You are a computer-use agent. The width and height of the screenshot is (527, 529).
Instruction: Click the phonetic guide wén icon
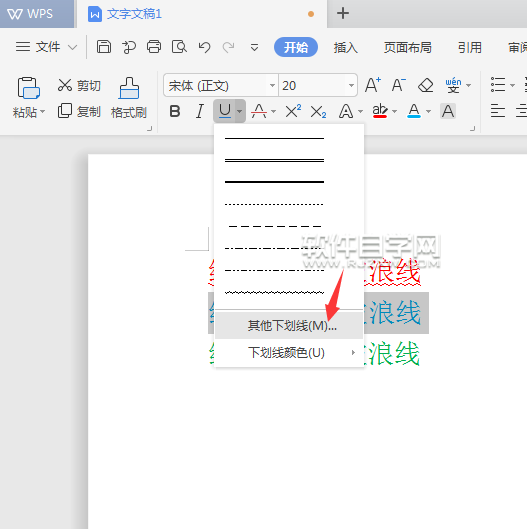(x=453, y=85)
